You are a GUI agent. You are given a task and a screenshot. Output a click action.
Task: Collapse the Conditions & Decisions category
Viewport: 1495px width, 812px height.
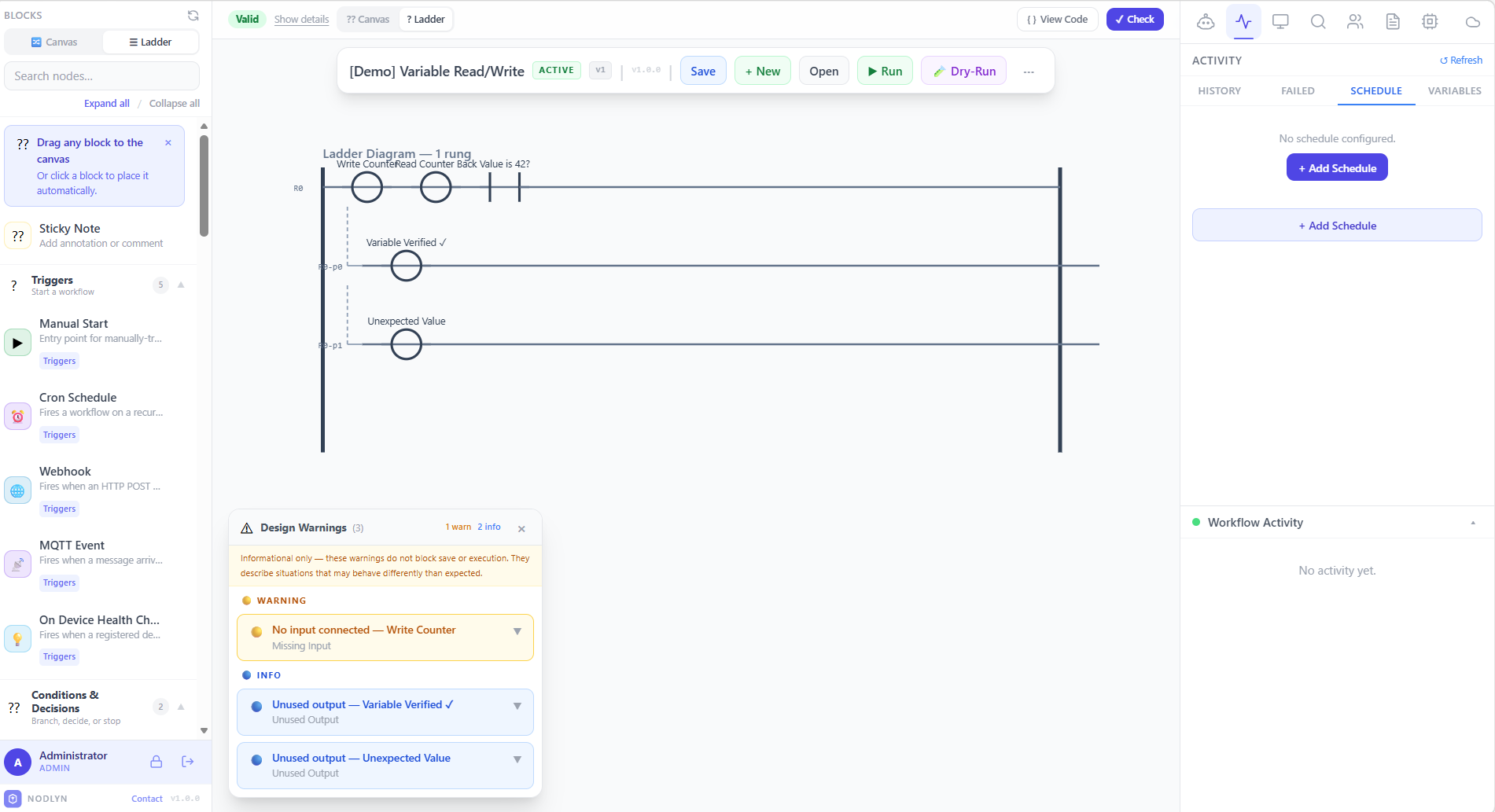[x=181, y=707]
